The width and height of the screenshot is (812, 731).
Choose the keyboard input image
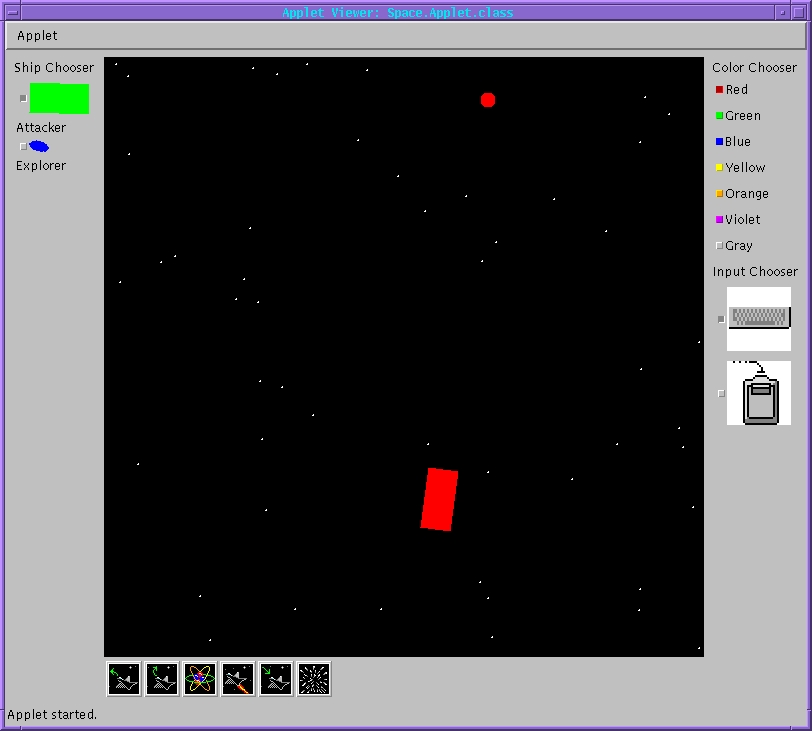759,318
